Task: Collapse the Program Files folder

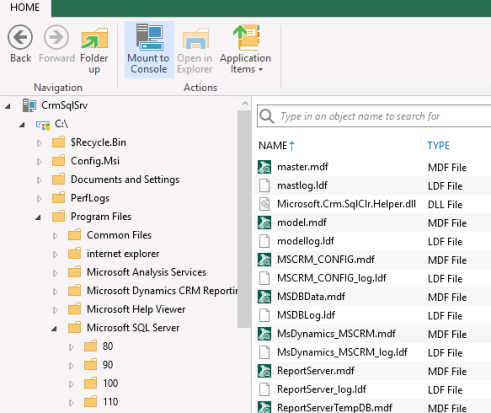Action: coord(38,217)
